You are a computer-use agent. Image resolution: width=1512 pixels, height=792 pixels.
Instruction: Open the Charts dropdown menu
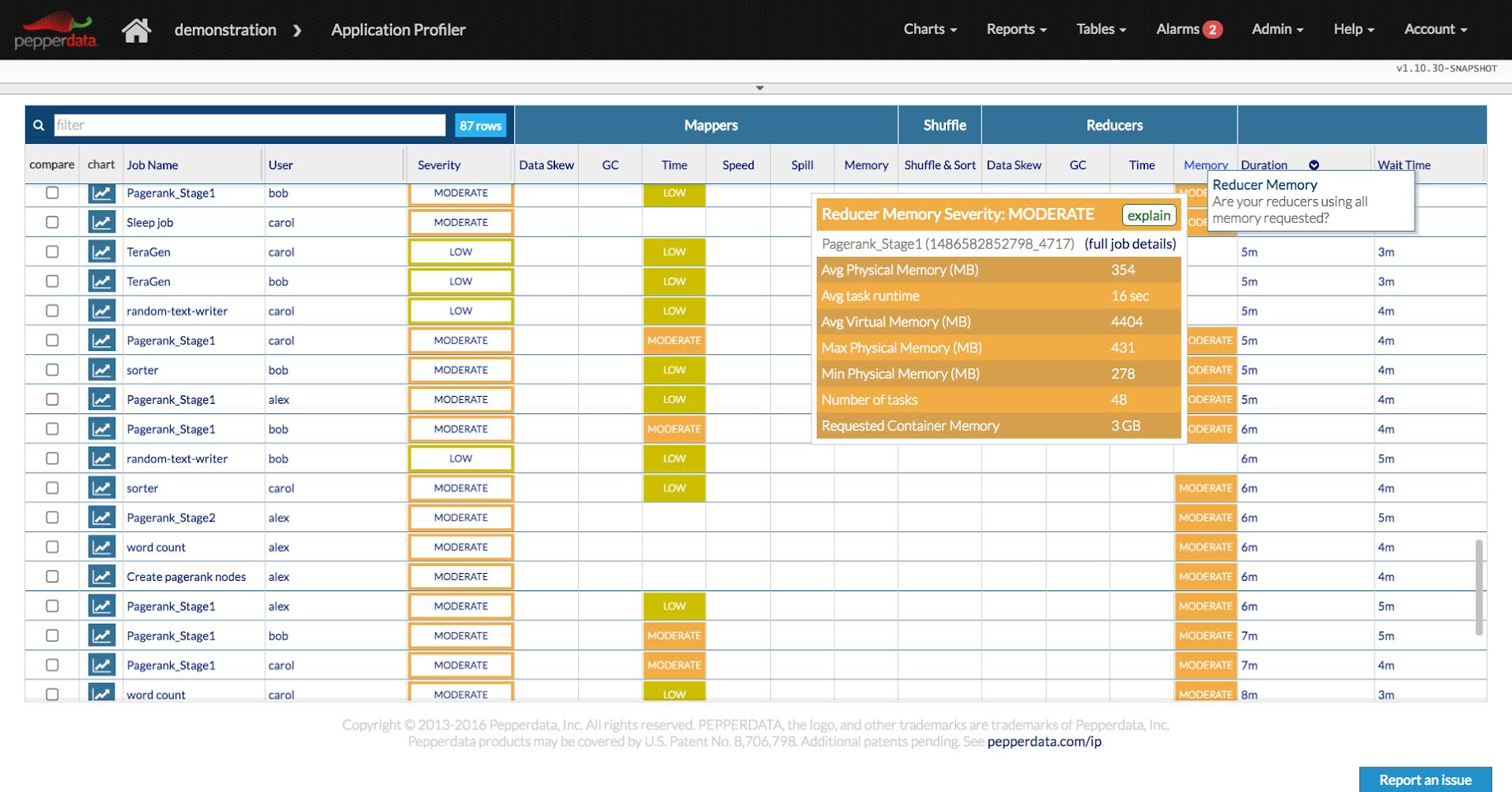point(930,29)
